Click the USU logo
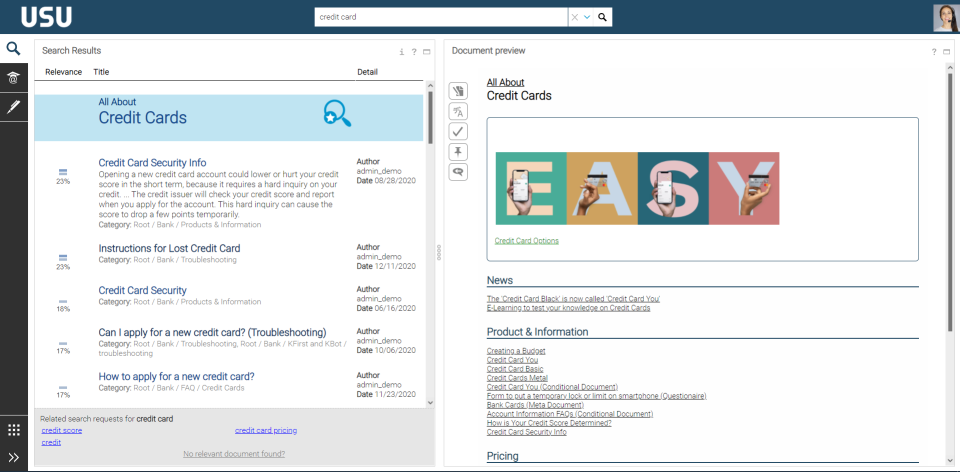The width and height of the screenshot is (960, 472). pos(46,17)
